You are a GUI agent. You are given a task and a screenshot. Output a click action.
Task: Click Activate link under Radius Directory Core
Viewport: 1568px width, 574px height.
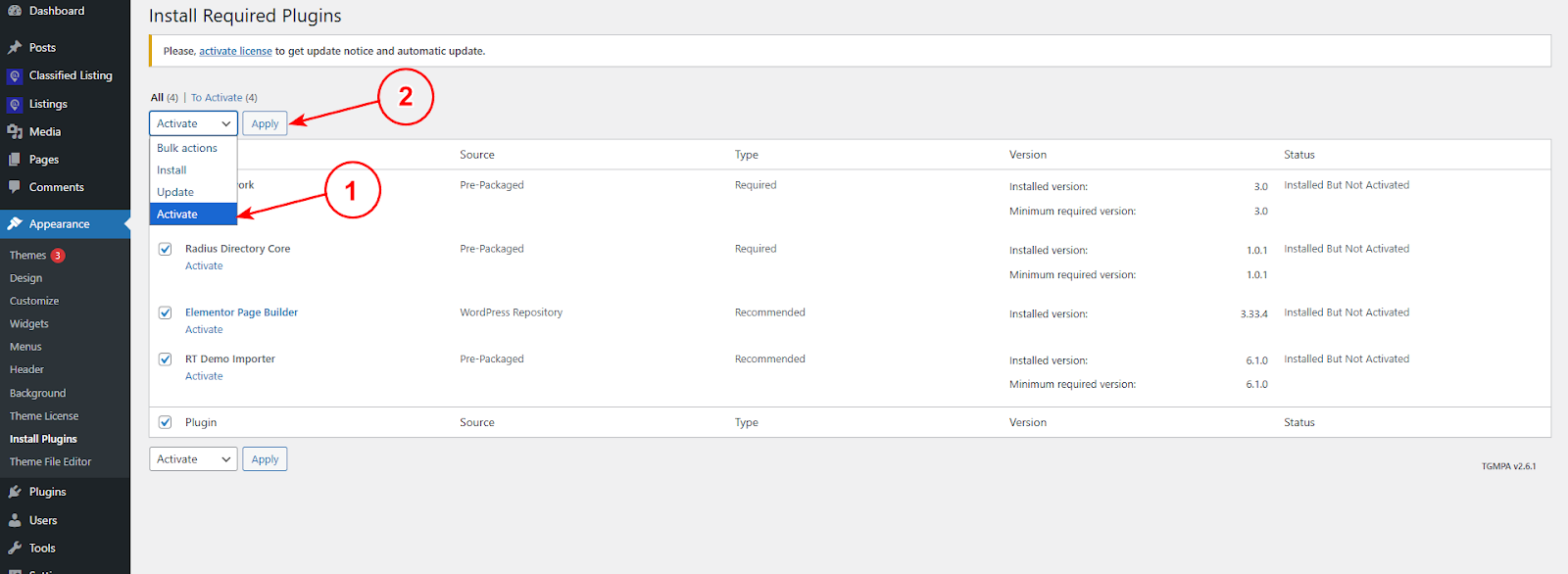204,266
